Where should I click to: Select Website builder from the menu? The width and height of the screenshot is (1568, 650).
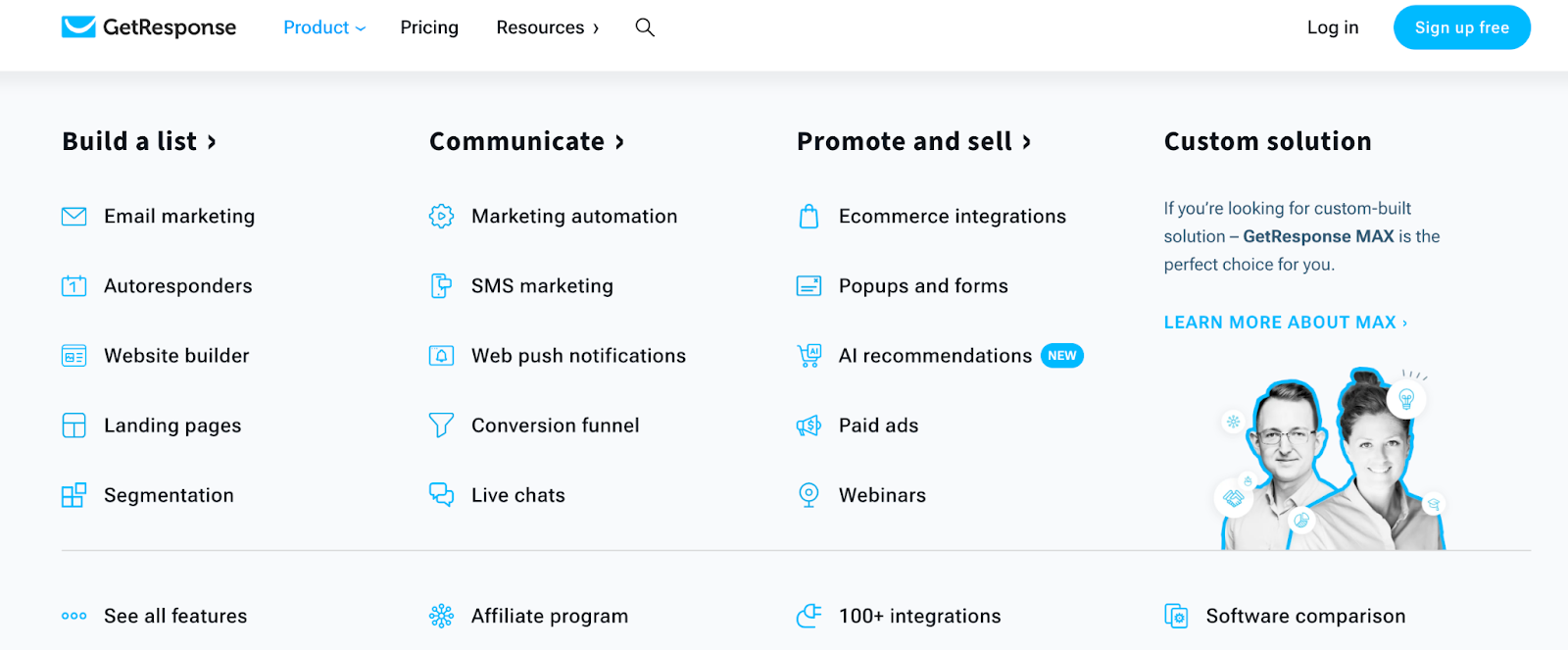pos(176,356)
